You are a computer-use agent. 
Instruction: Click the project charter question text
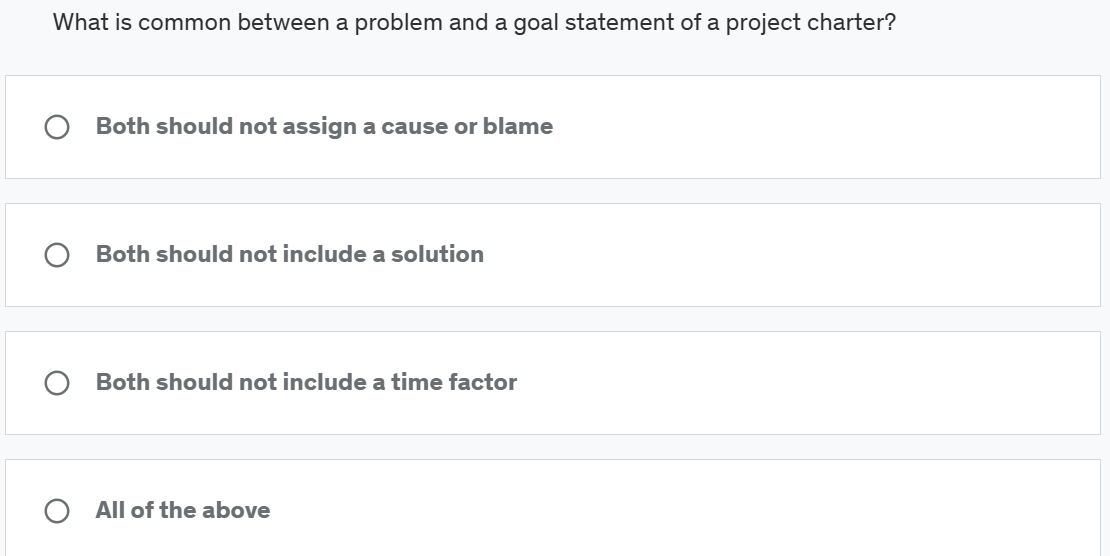[474, 22]
